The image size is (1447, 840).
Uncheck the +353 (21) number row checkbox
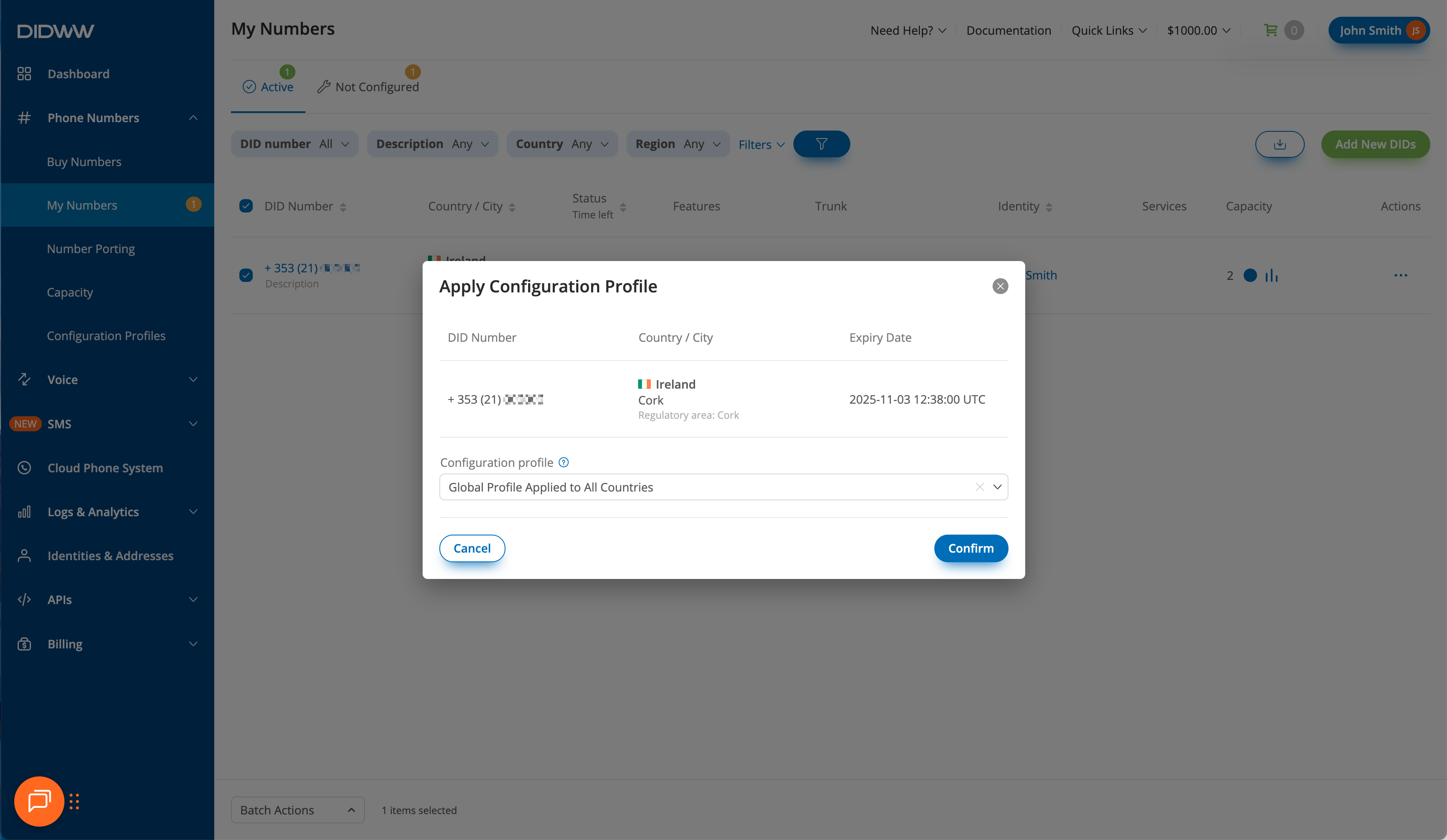(246, 276)
